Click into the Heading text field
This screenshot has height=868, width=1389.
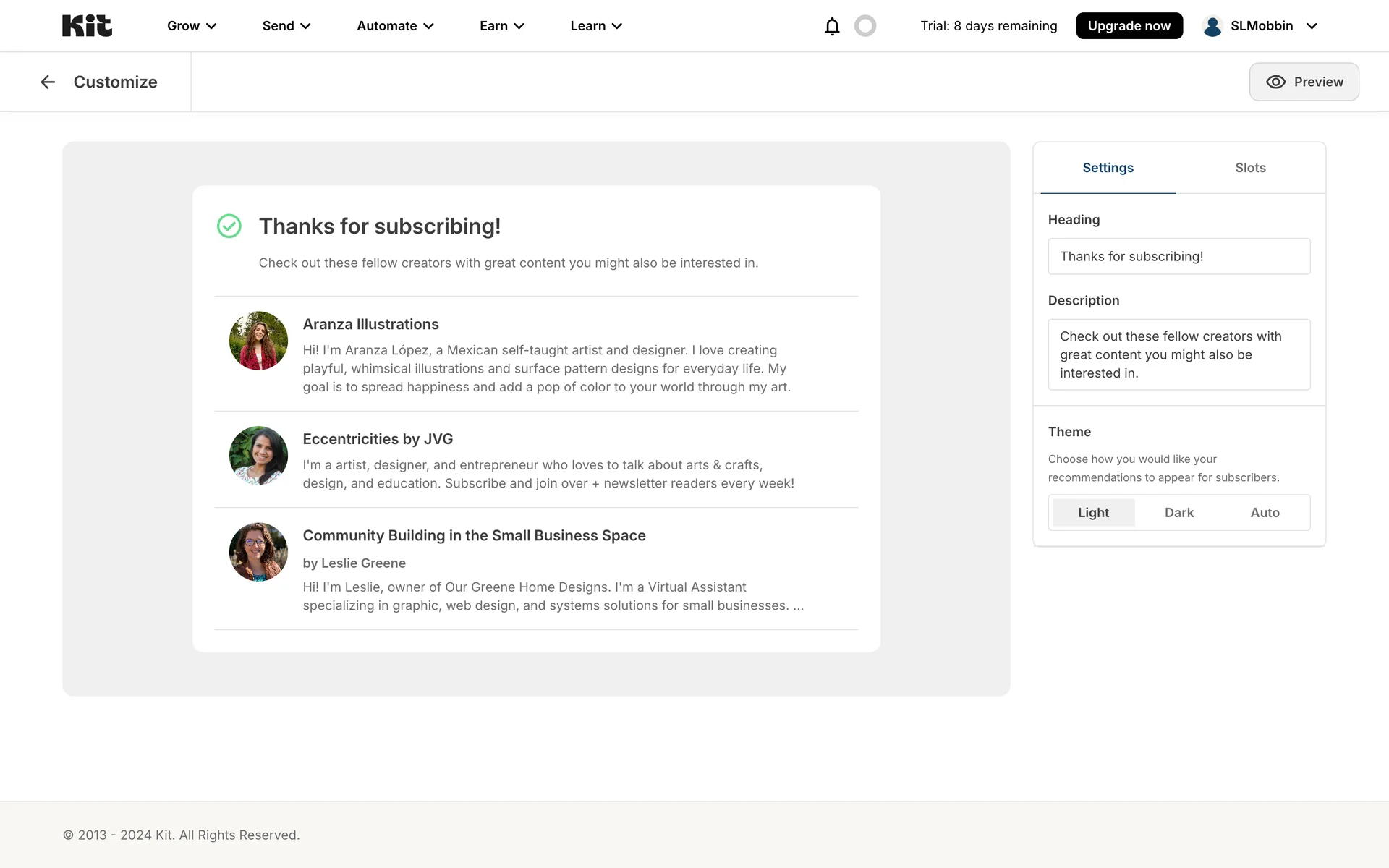(x=1178, y=257)
